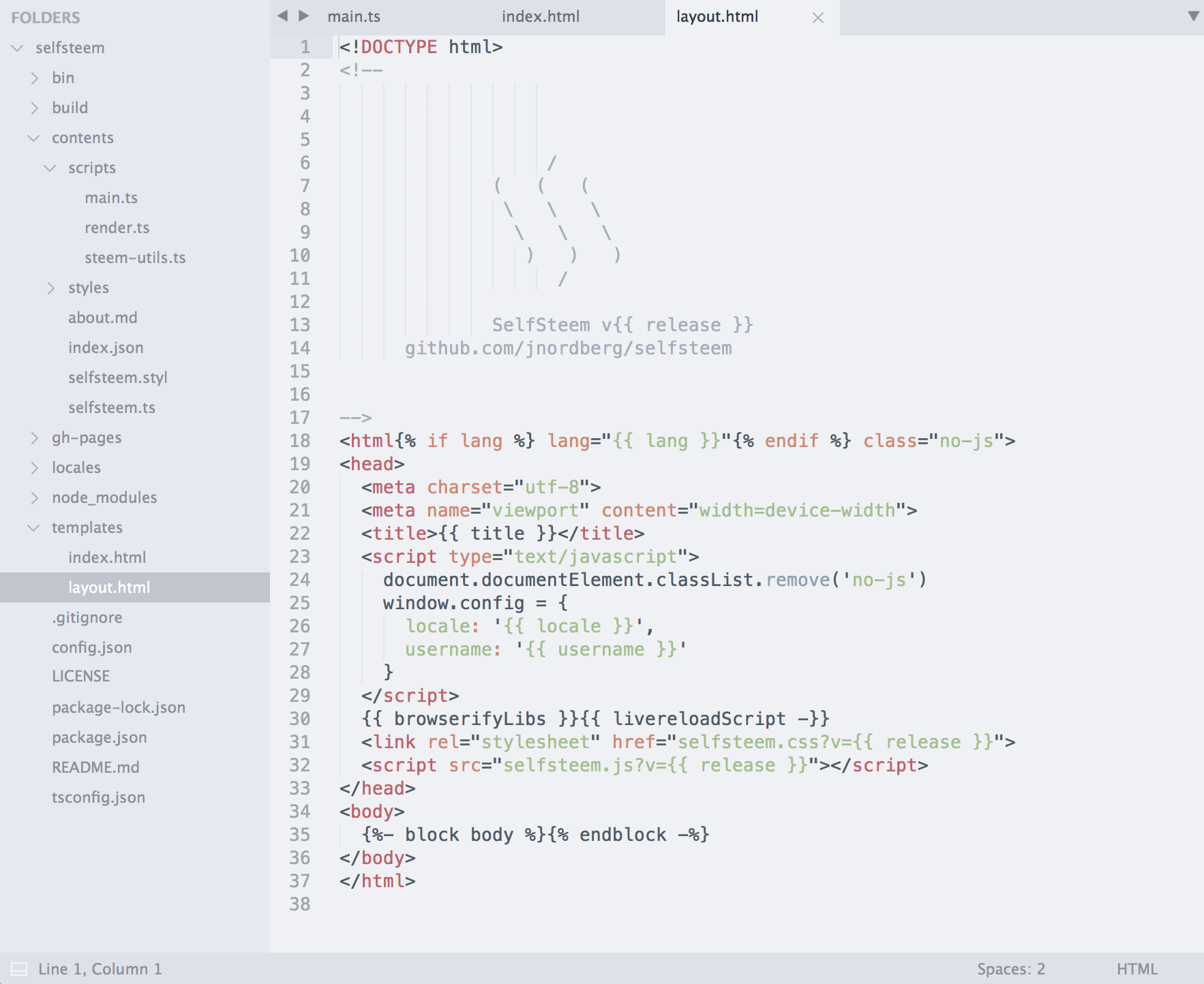Click the Line 1, Column 1 status
The height and width of the screenshot is (984, 1204).
tap(100, 969)
